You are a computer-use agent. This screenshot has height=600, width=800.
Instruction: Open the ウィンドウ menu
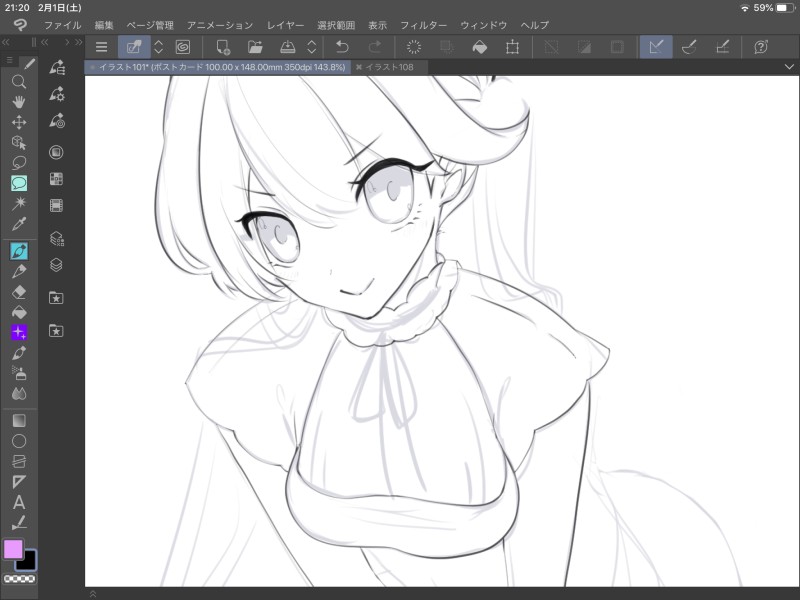[x=484, y=25]
